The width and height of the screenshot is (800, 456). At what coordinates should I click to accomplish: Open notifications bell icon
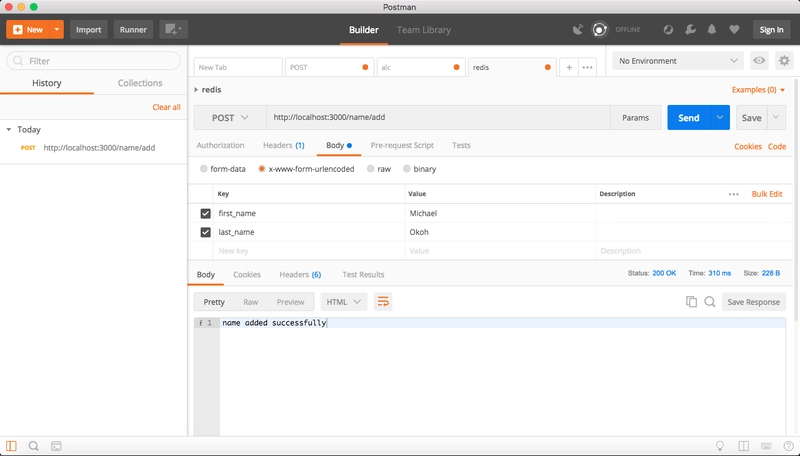712,30
